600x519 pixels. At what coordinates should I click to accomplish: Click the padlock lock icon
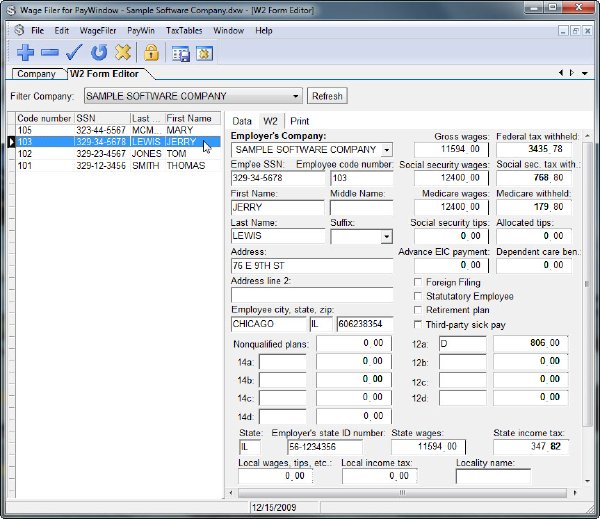click(151, 53)
